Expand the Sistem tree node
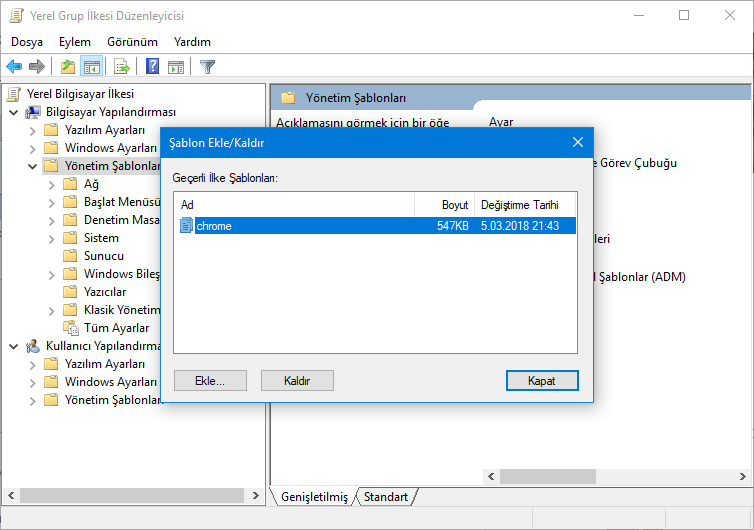Viewport: 754px width, 530px height. pos(51,239)
